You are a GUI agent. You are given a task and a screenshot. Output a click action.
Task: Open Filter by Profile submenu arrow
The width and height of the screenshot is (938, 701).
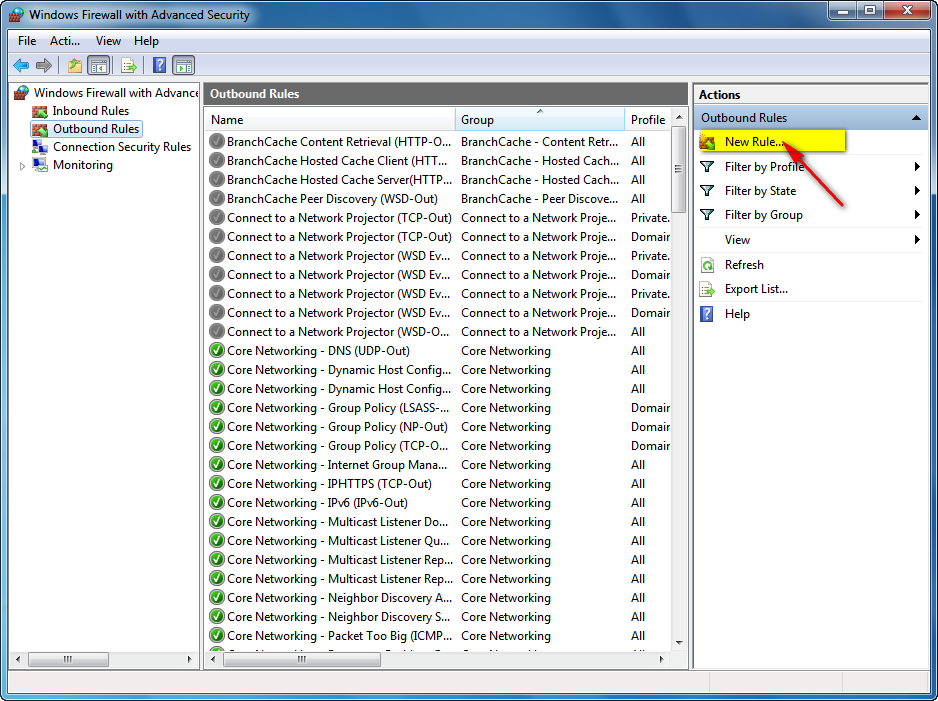click(x=916, y=167)
